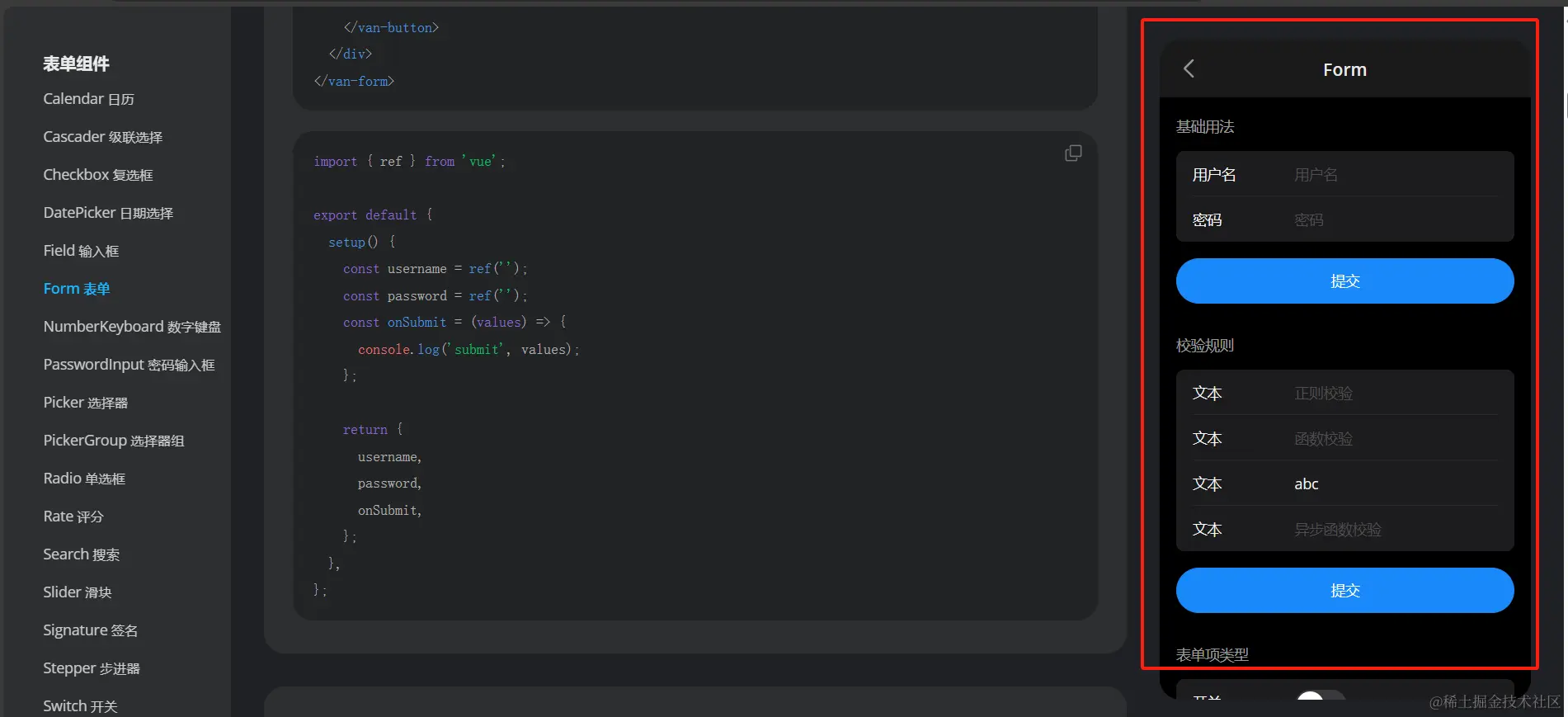Screen dimensions: 1568x717
Task: Open Cascader 级联选择 docs page
Action: click(102, 137)
